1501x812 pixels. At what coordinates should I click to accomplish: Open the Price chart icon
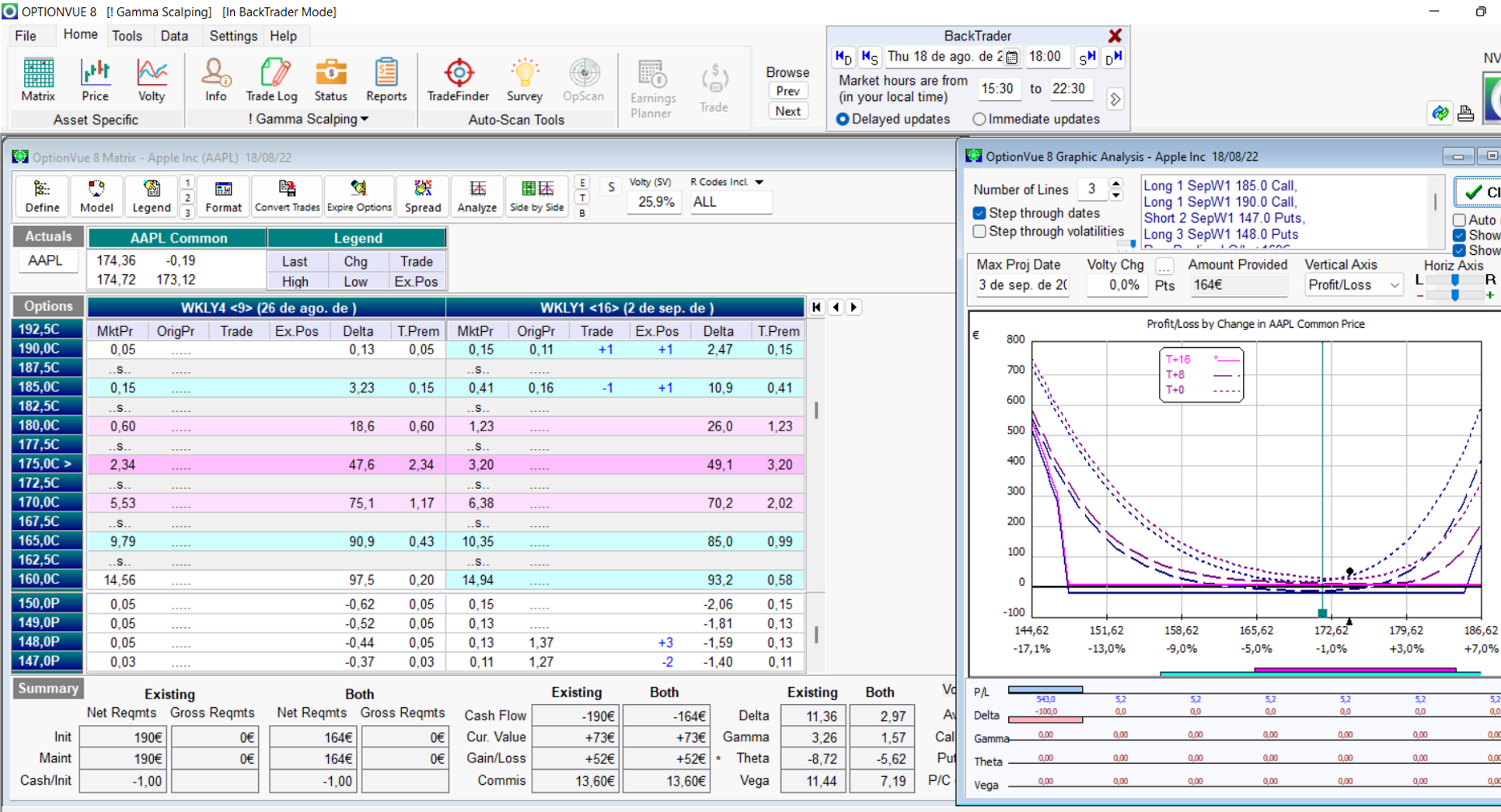click(95, 80)
